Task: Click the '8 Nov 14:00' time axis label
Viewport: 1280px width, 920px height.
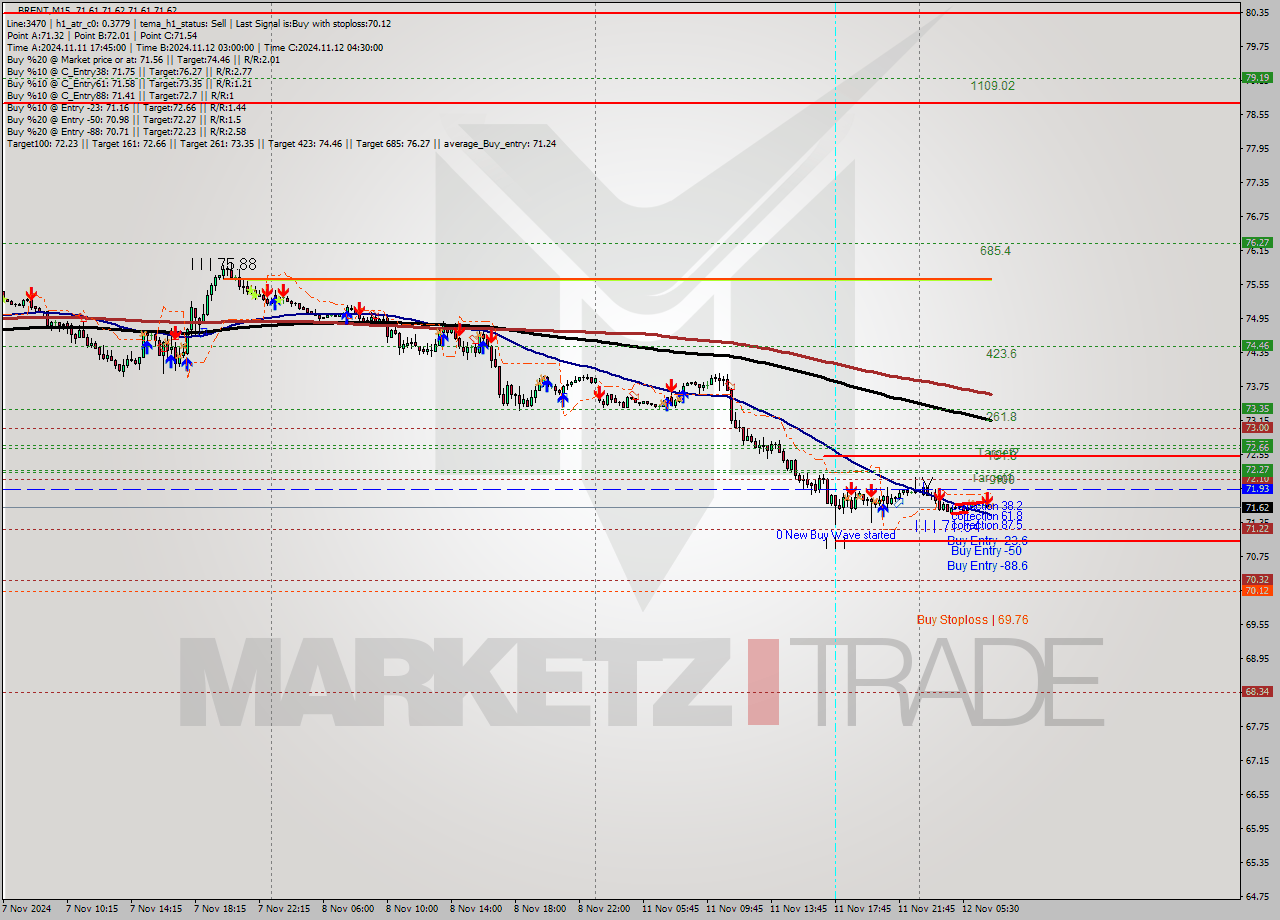Action: pos(477,909)
